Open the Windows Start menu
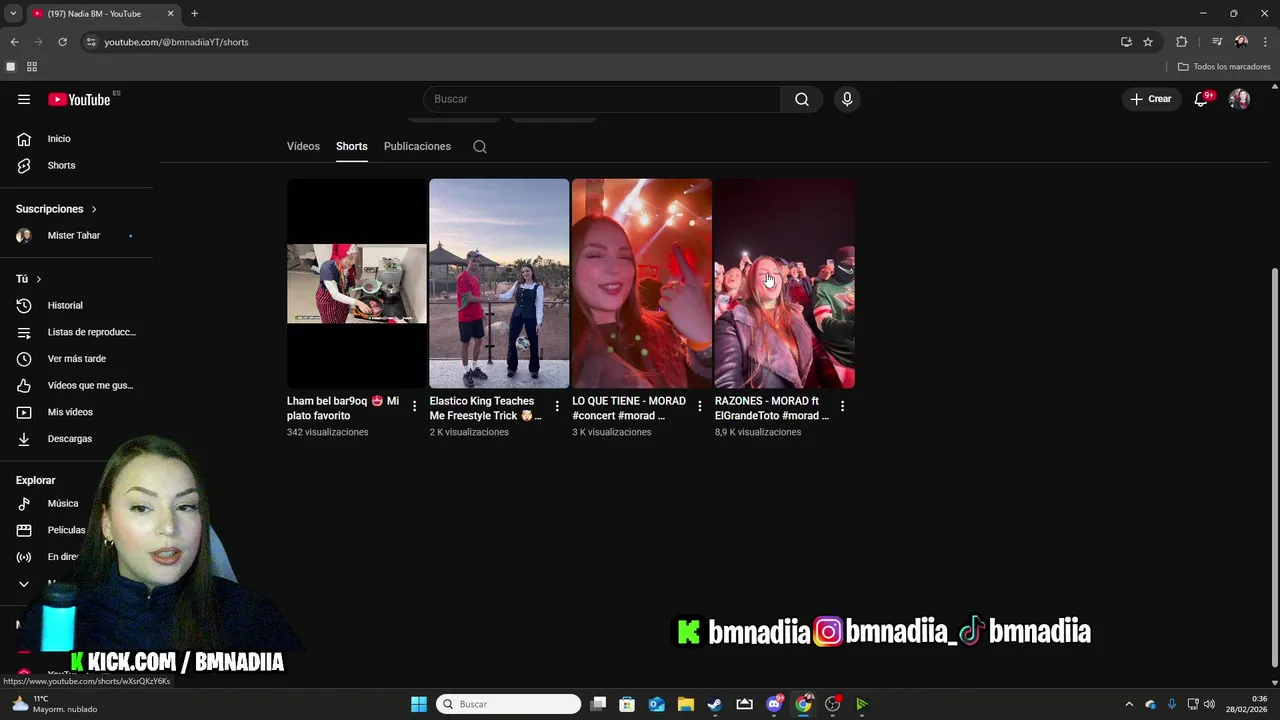 tap(419, 704)
